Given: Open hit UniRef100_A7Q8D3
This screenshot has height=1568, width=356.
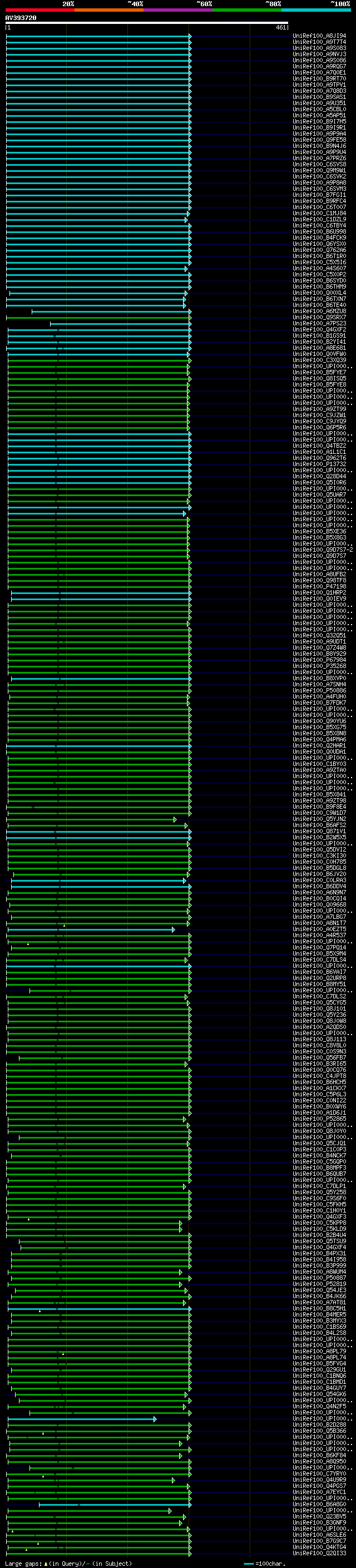Looking at the screenshot, I should tap(319, 91).
